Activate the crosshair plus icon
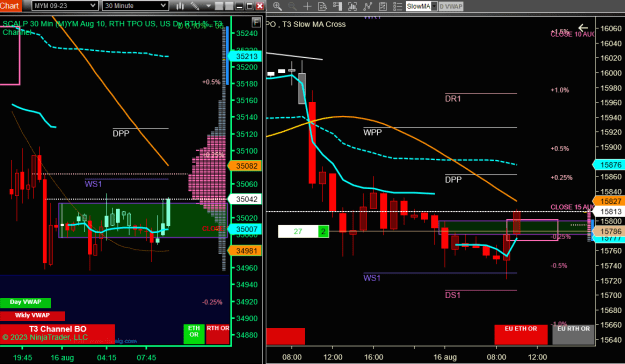625x364 pixels. point(307,6)
